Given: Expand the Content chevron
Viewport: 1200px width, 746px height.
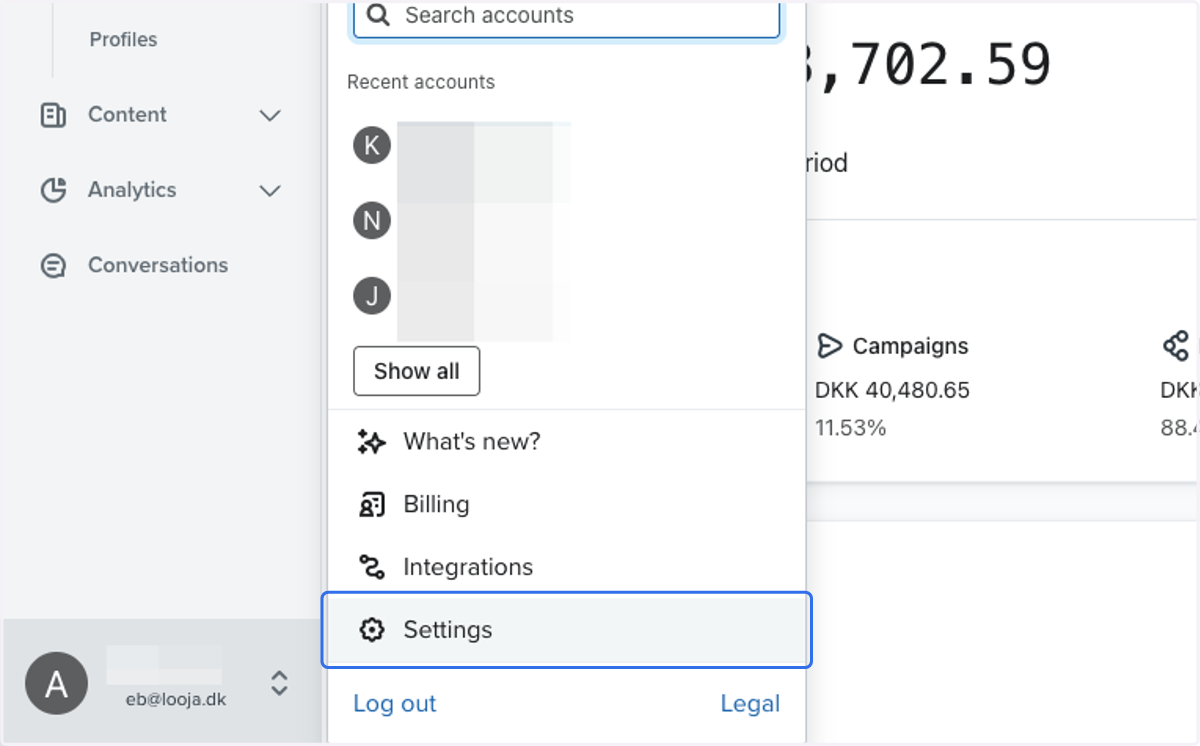Looking at the screenshot, I should tap(270, 115).
